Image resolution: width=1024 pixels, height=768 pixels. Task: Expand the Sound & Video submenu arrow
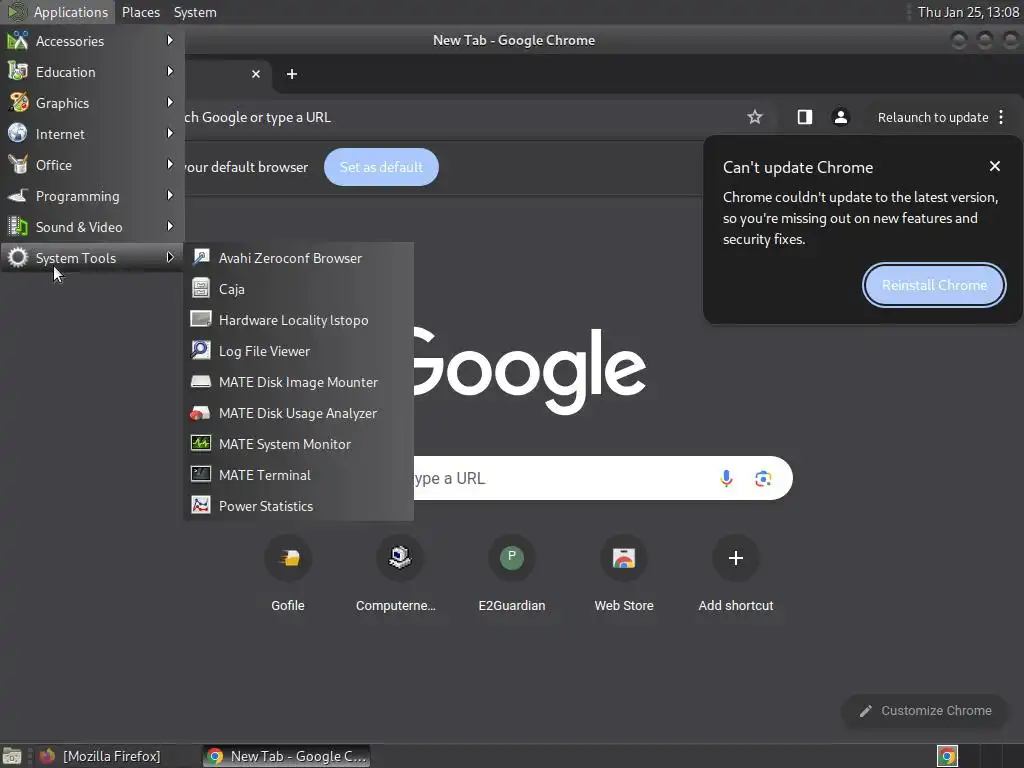pos(170,226)
